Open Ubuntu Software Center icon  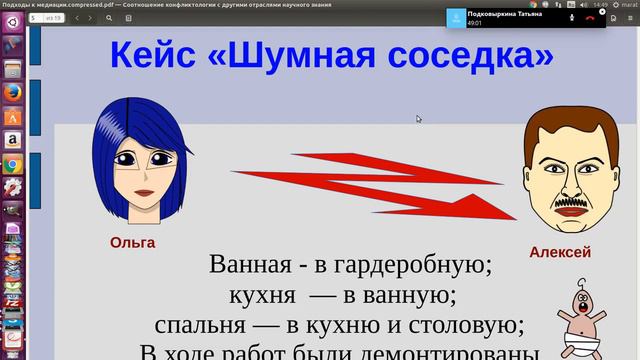(x=13, y=117)
